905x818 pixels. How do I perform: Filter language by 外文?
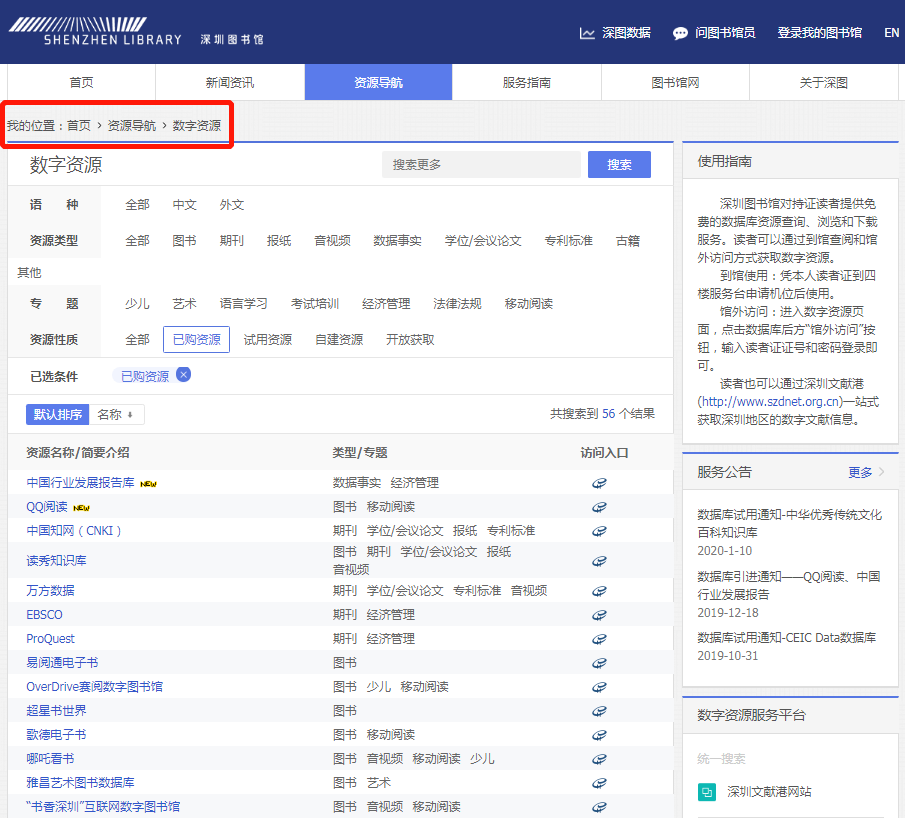[232, 205]
